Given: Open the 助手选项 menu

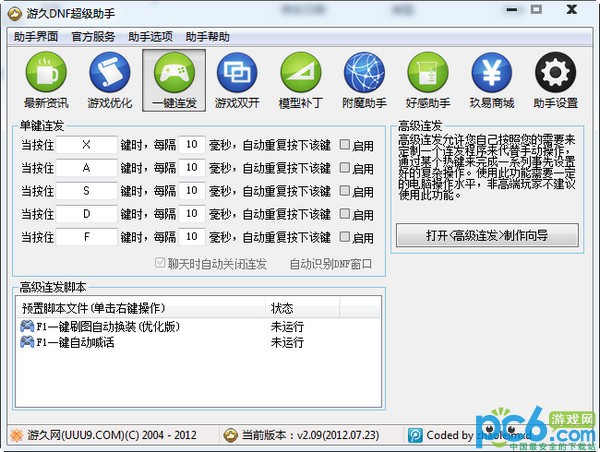Looking at the screenshot, I should (150, 37).
